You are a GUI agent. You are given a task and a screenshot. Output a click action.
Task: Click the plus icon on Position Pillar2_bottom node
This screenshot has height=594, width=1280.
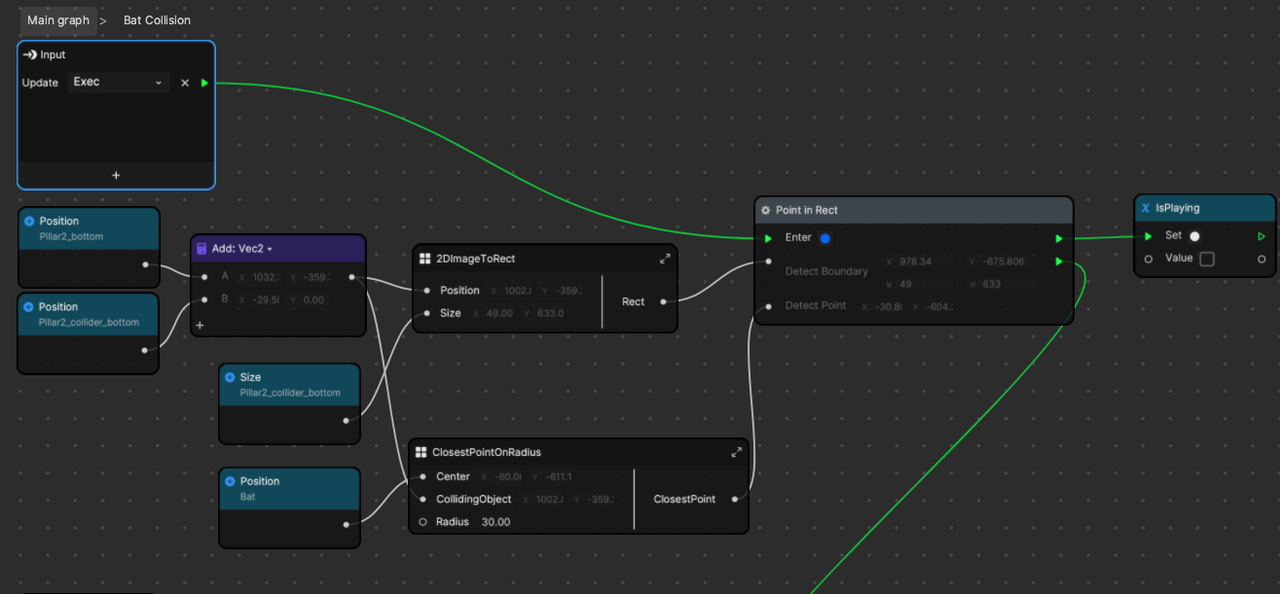[29, 221]
